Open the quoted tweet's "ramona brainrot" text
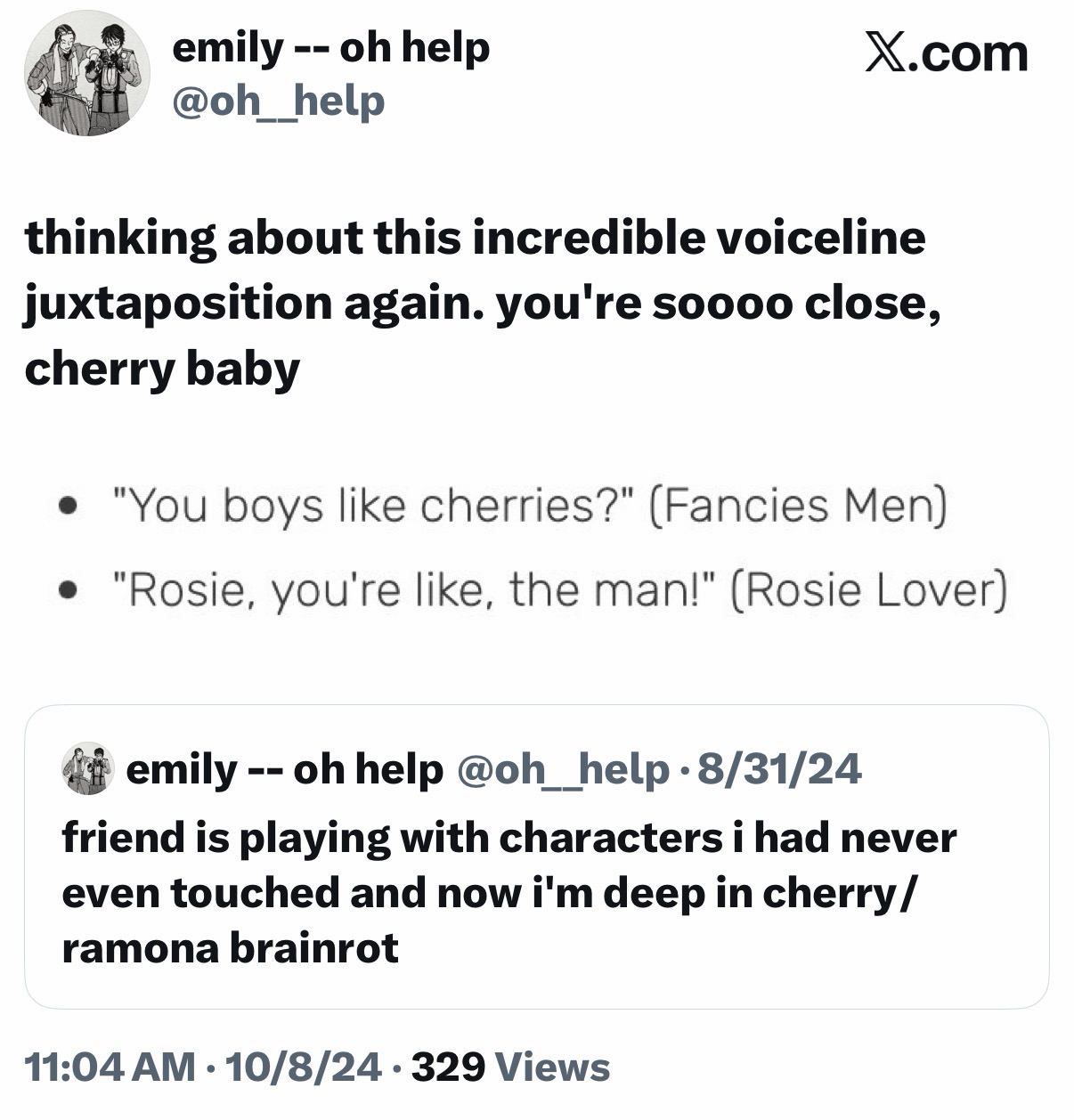The image size is (1074, 1120). click(230, 948)
